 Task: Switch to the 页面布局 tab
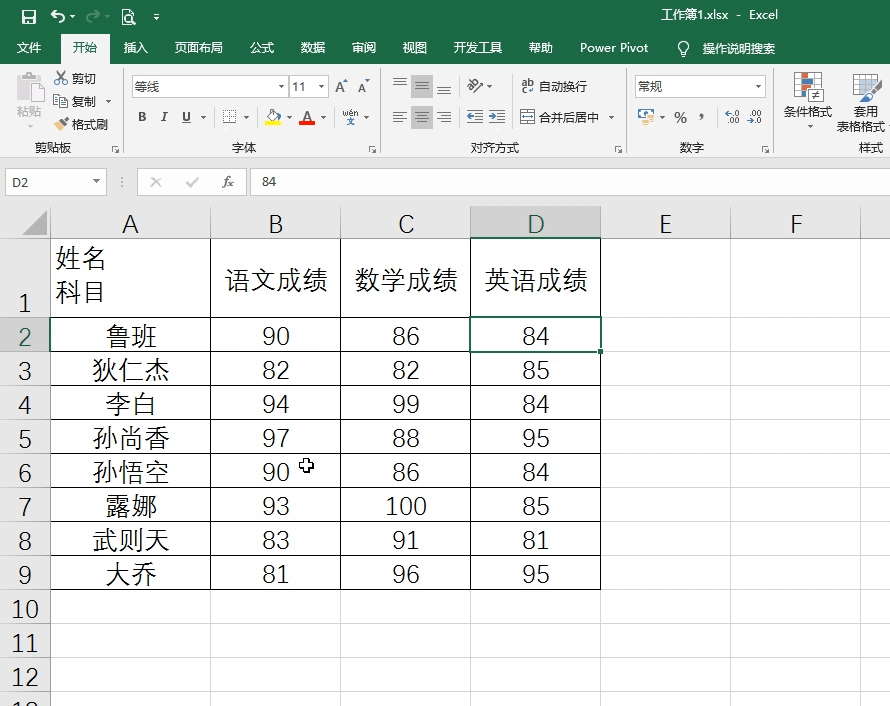point(198,48)
